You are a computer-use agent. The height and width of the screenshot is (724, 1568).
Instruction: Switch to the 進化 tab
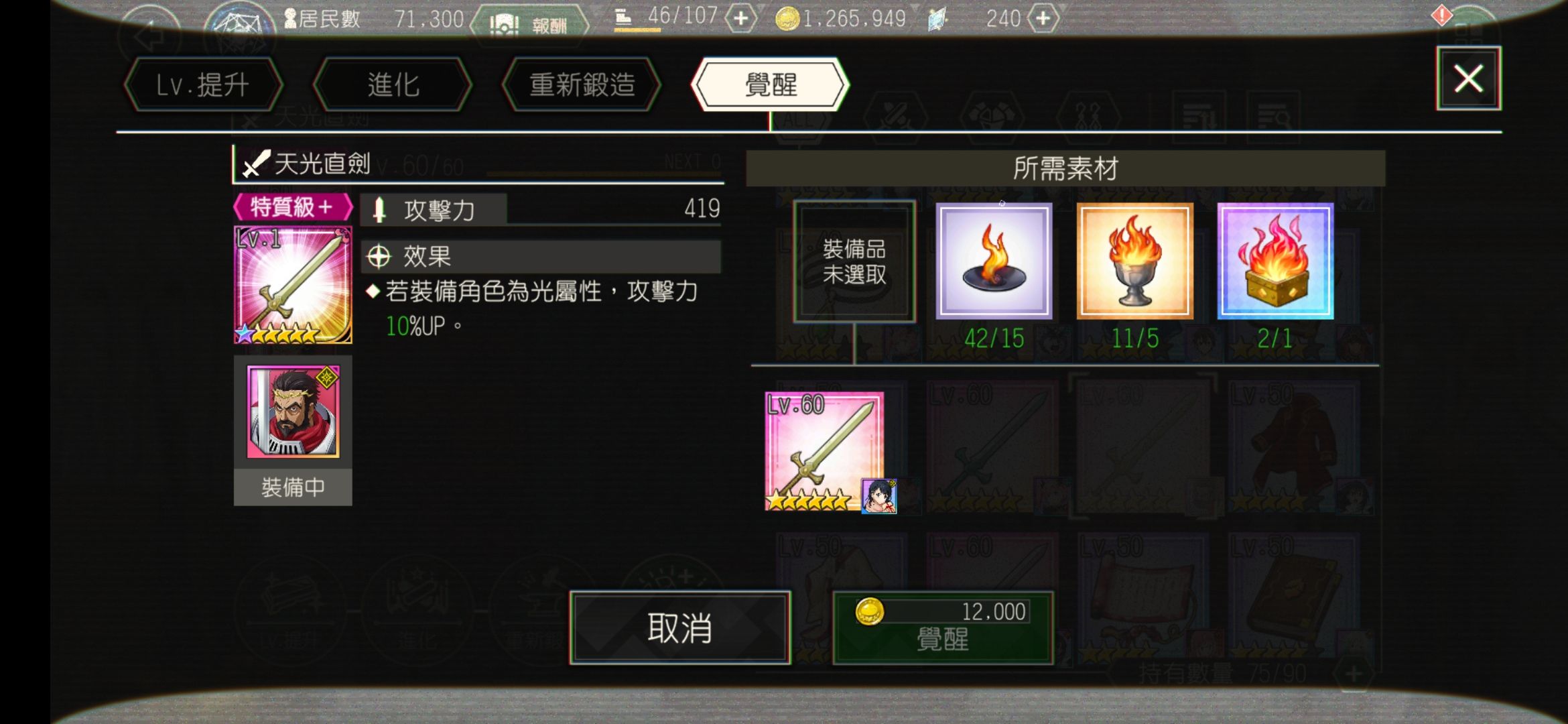click(x=393, y=85)
